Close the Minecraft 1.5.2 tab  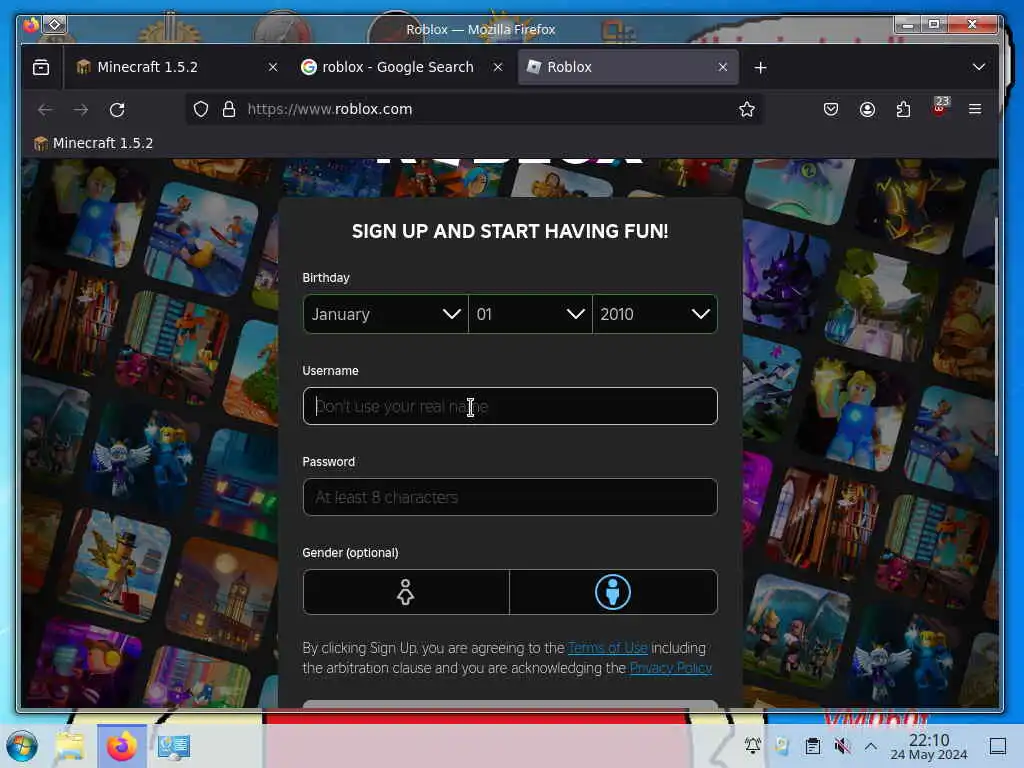pos(273,67)
